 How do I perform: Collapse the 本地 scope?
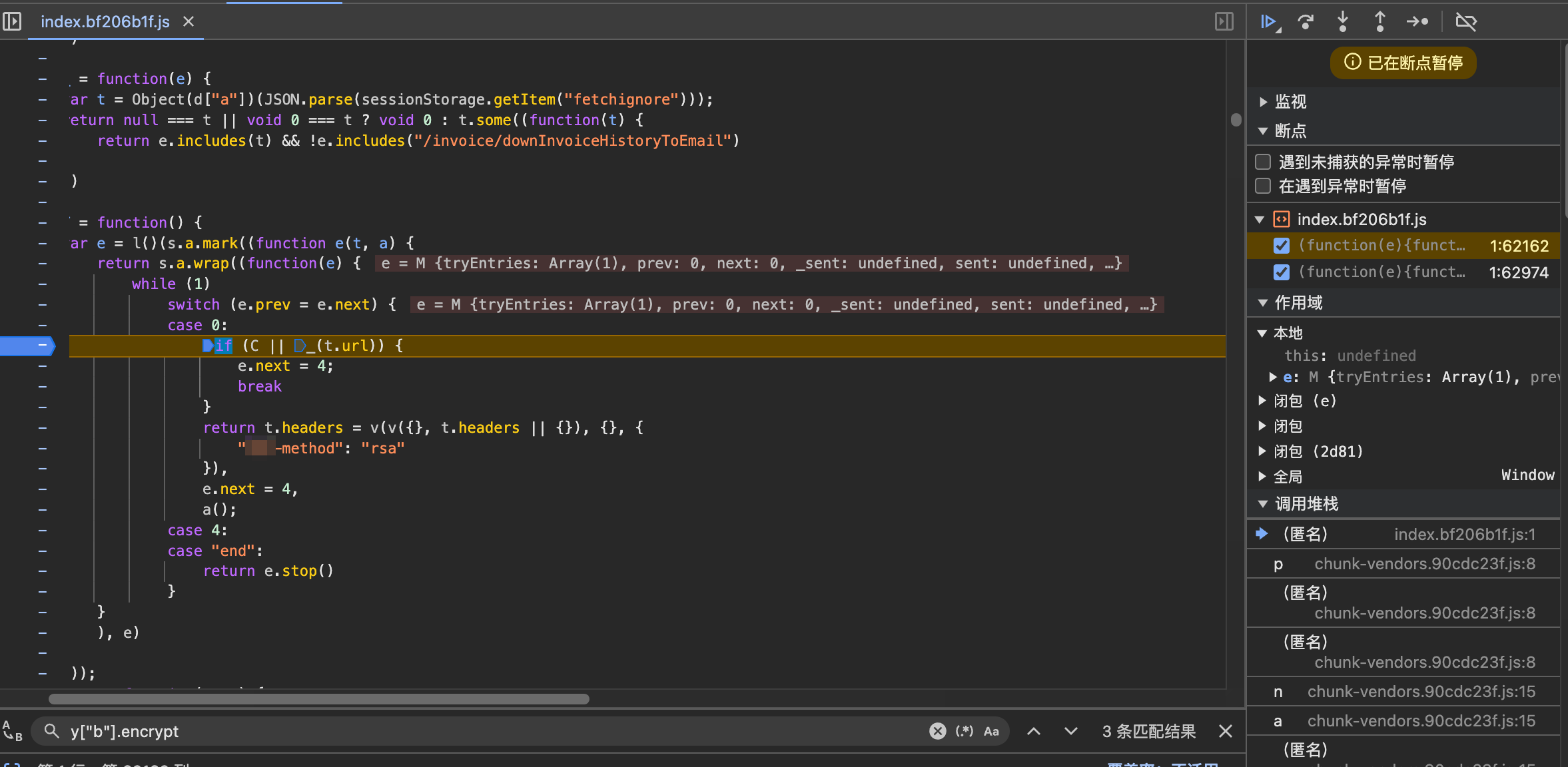[1262, 333]
